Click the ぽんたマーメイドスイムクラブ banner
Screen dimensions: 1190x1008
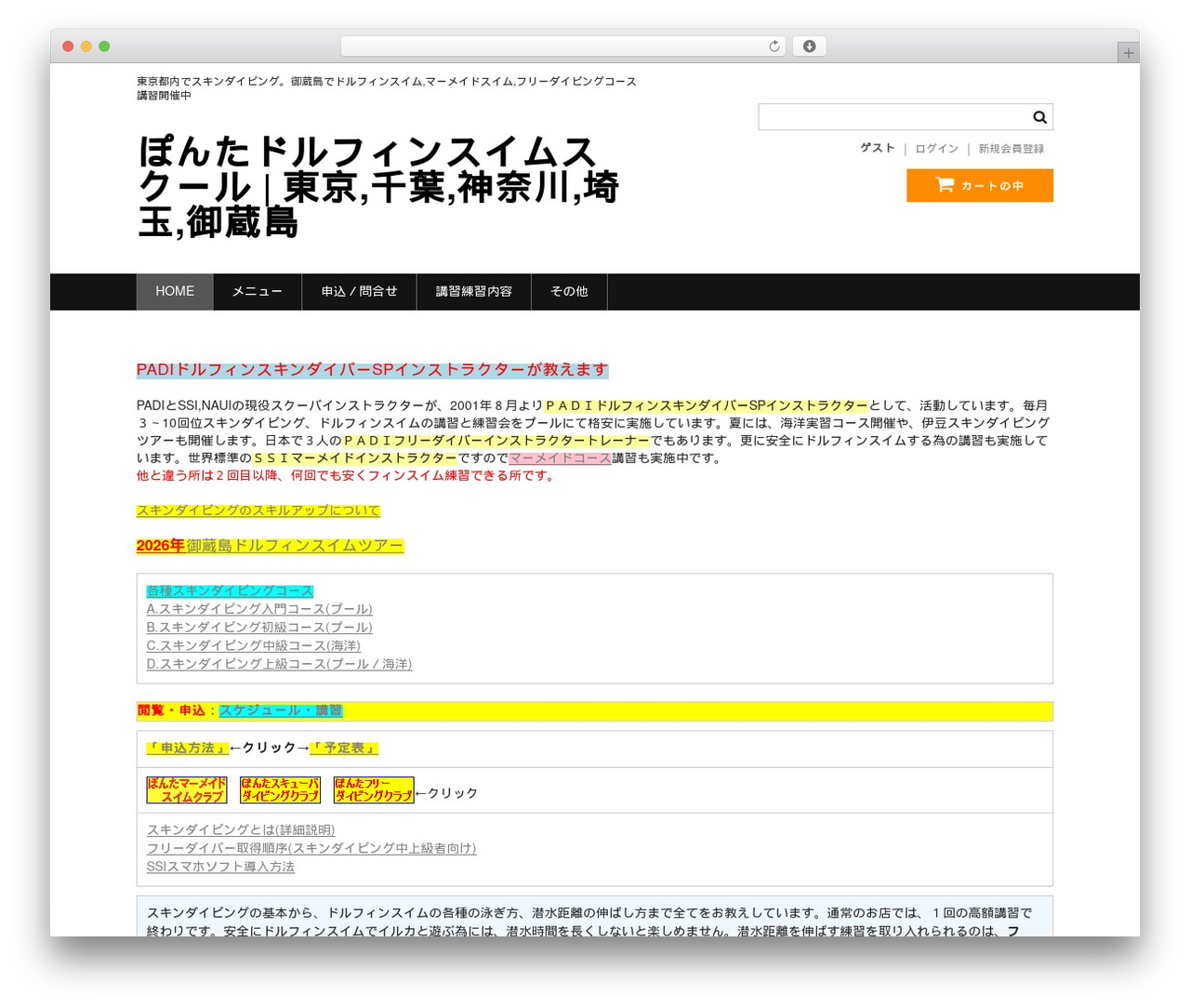(x=187, y=790)
